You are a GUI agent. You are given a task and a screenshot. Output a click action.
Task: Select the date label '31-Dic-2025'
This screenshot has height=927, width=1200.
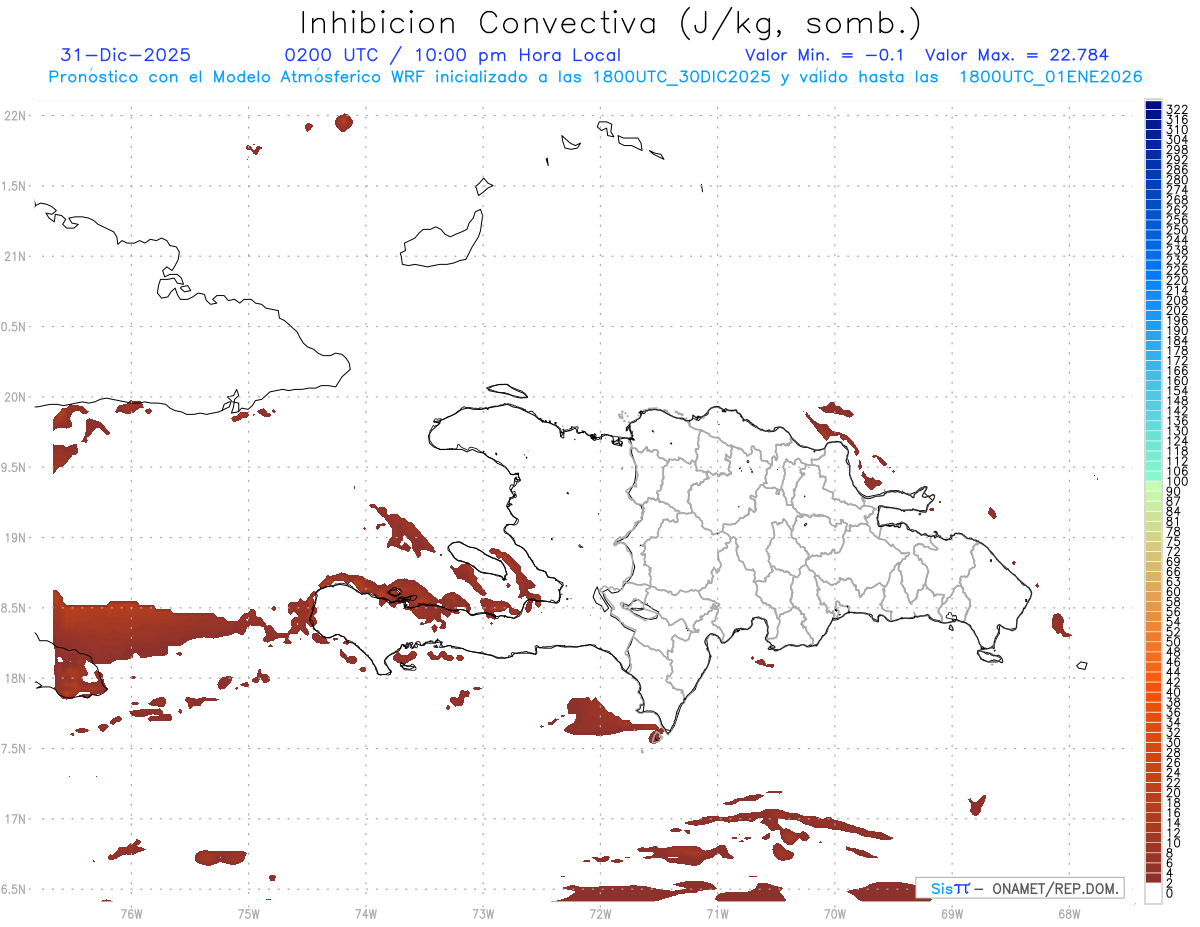[x=126, y=56]
